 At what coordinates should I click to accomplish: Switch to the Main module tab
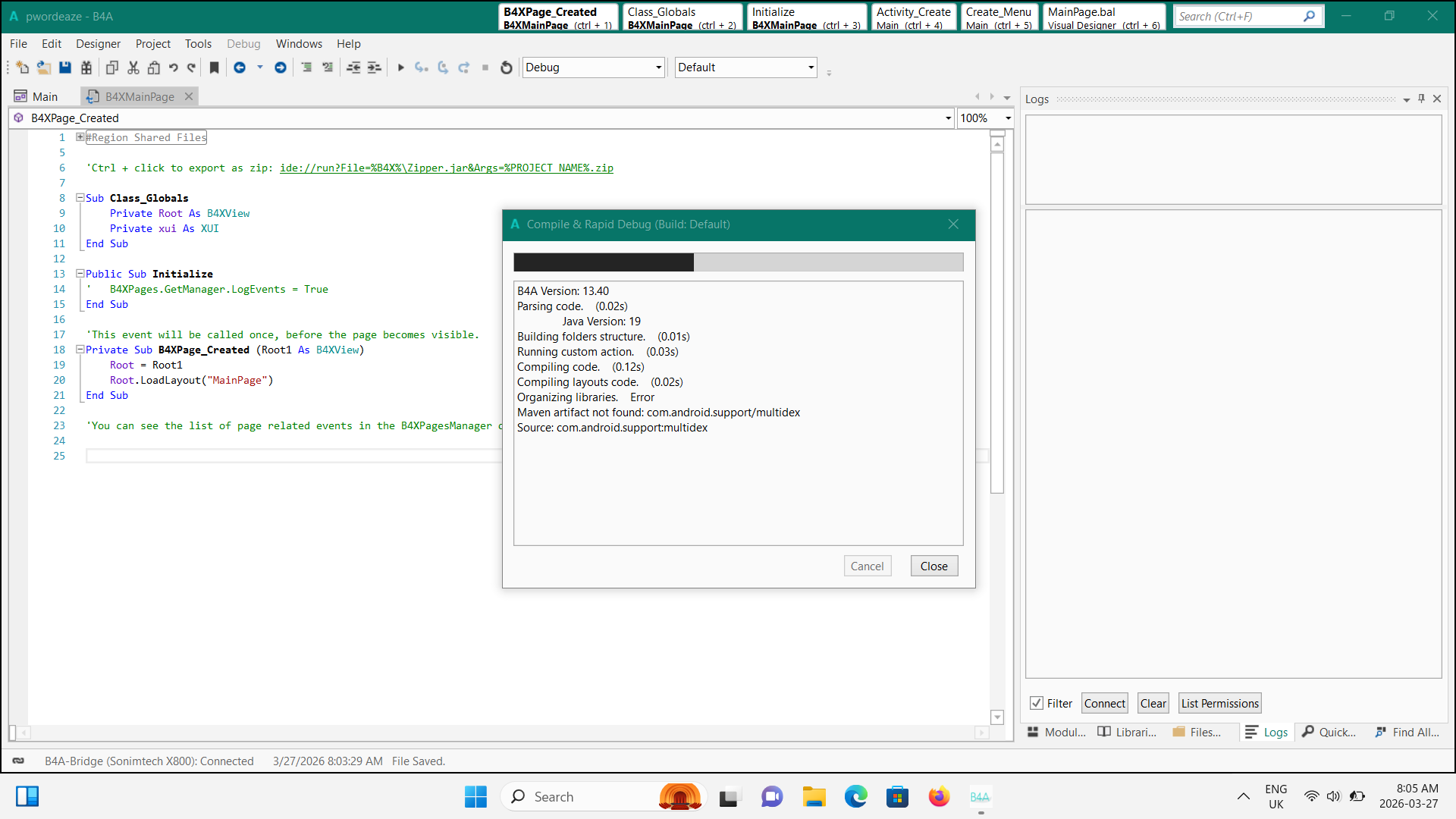coord(44,97)
